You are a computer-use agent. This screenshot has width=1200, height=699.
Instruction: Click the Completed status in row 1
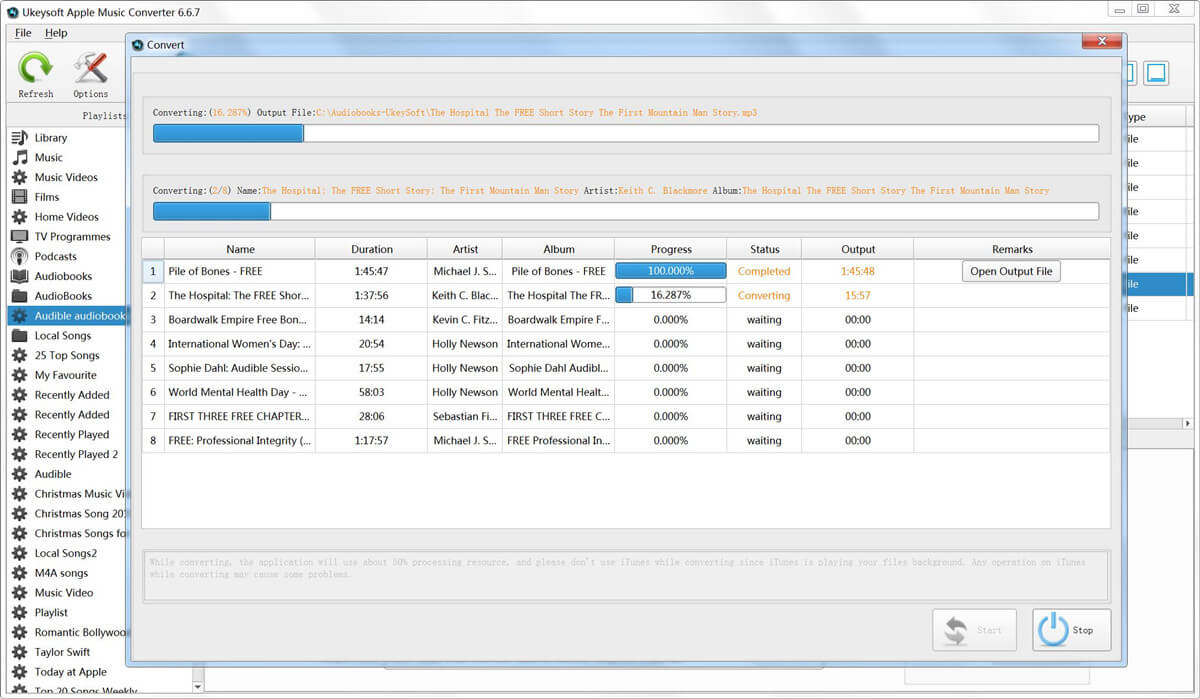(x=764, y=271)
